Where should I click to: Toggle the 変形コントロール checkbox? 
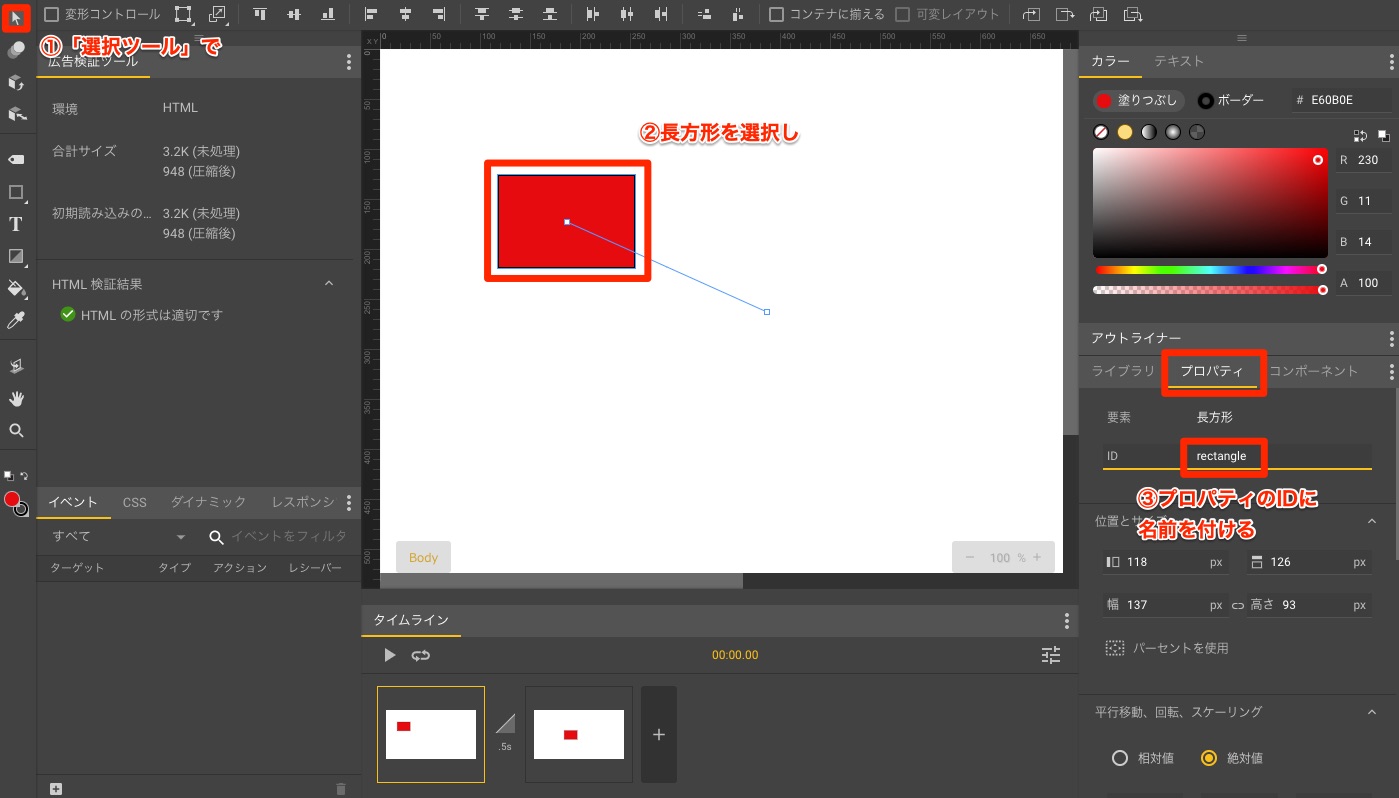[51, 14]
